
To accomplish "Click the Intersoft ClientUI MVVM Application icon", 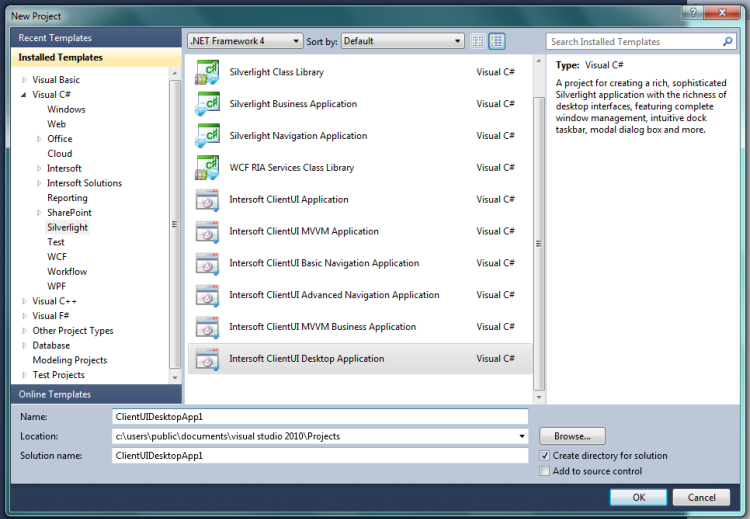I will click(x=207, y=232).
